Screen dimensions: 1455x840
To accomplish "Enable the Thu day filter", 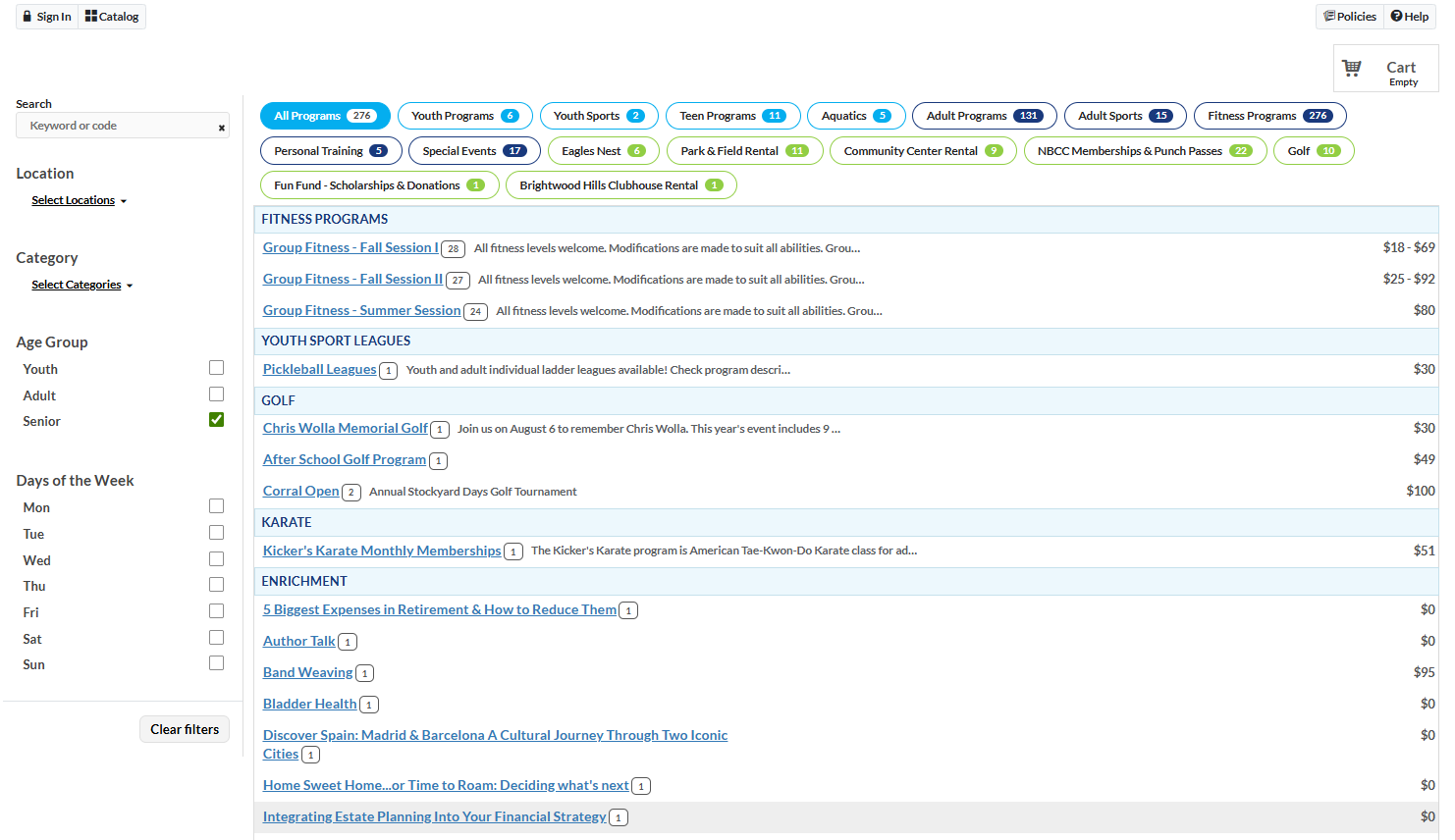I will click(216, 585).
